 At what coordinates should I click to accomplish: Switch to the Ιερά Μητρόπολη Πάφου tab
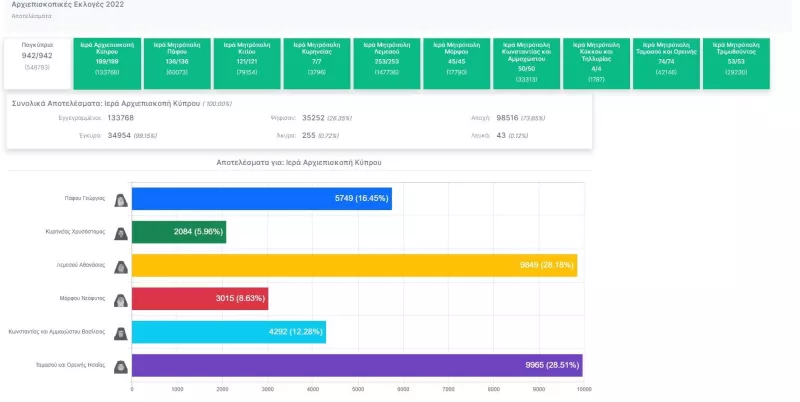176,63
